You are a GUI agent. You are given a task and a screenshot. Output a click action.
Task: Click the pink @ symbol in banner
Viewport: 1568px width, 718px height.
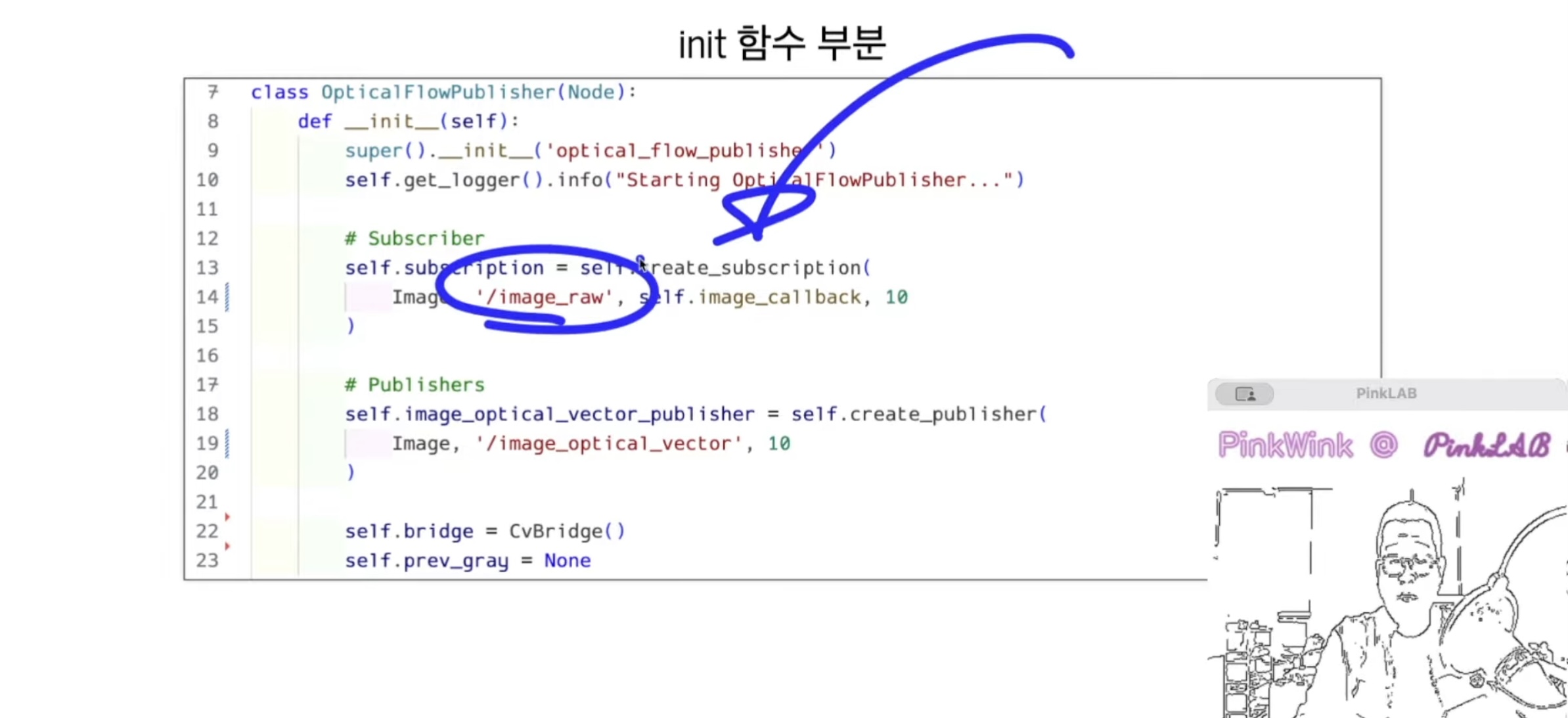pyautogui.click(x=1383, y=445)
